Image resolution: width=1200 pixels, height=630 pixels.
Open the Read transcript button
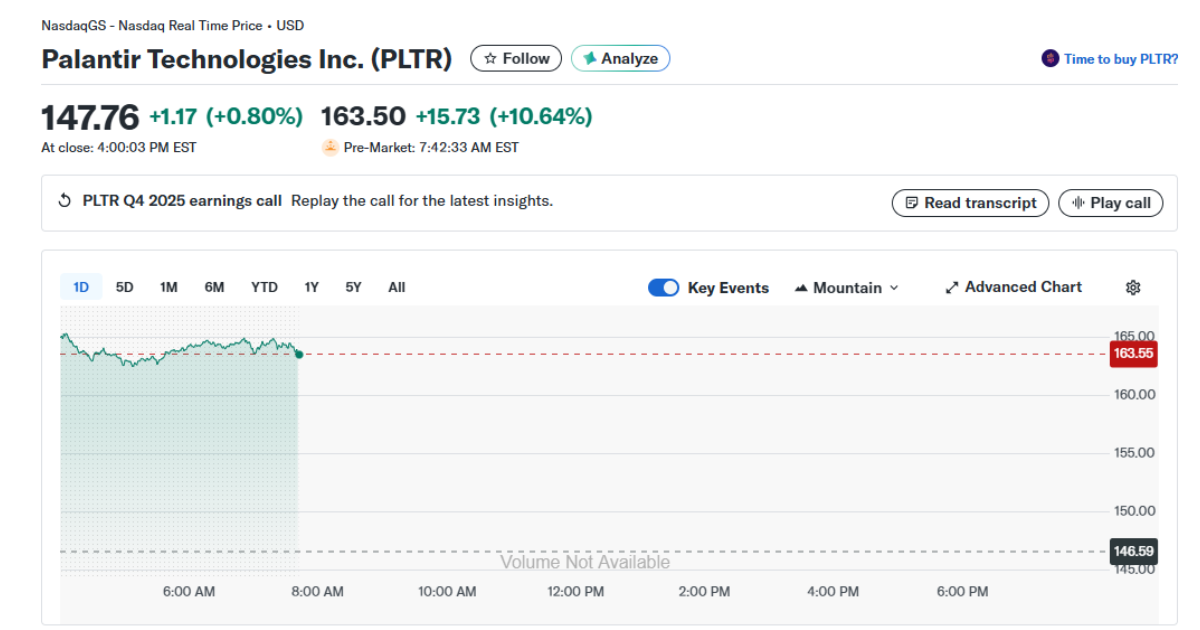(970, 202)
